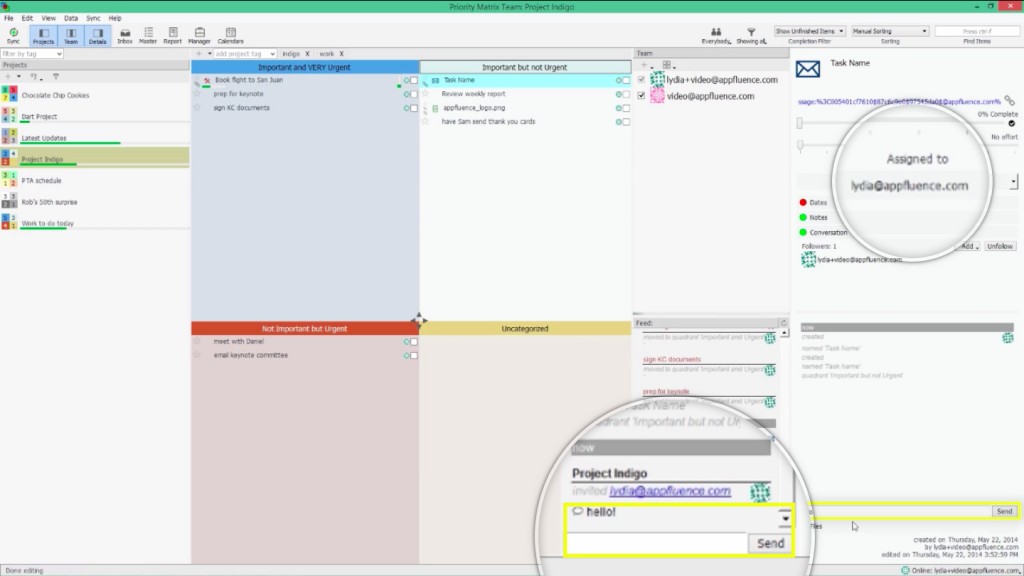Screen dimensions: 1024x576
Task: Check off 'Review weekly report' task
Action: point(626,94)
